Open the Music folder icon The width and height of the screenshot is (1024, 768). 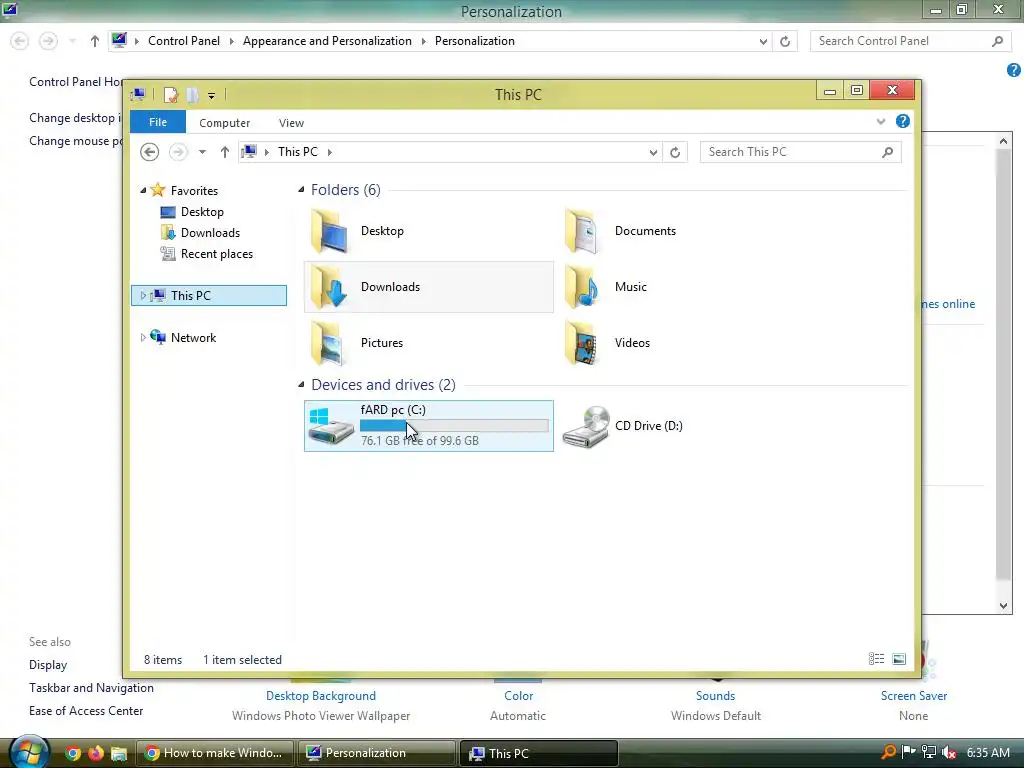coord(581,287)
